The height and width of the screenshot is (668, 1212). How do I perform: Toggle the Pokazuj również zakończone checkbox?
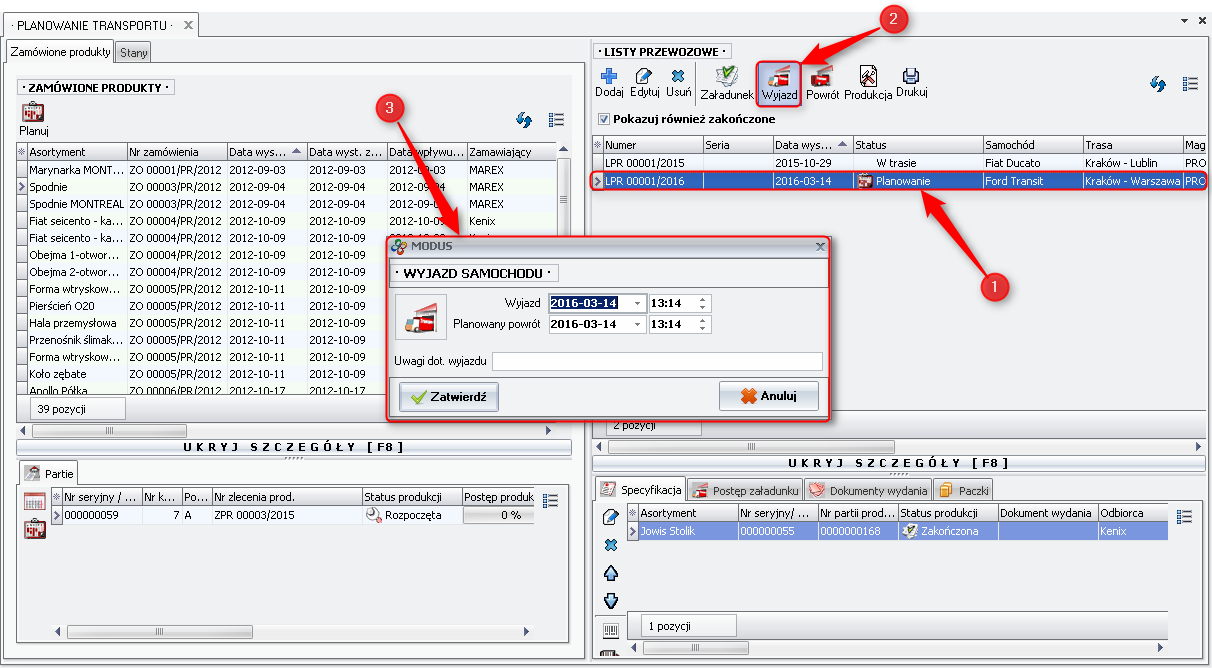603,119
